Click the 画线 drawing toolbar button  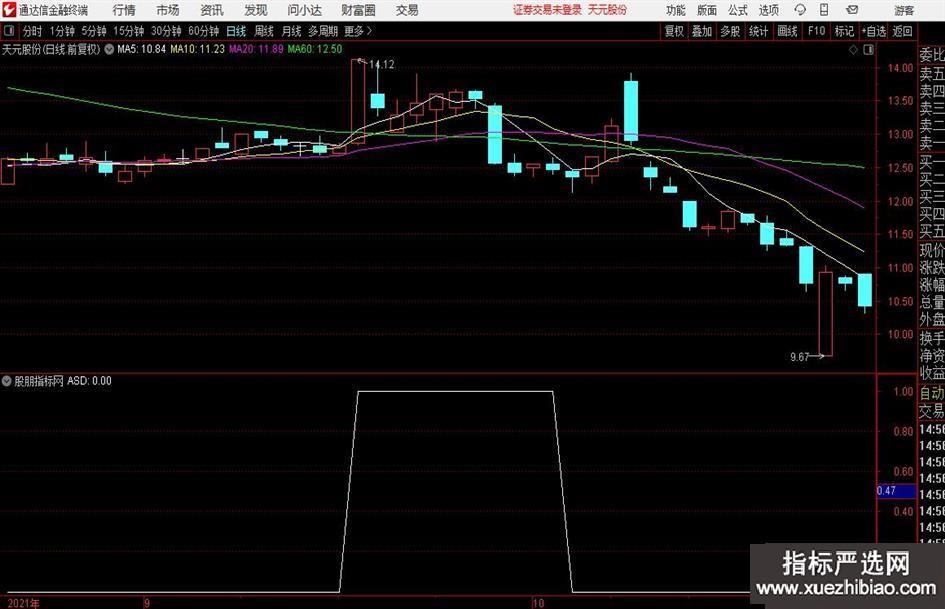tap(787, 31)
